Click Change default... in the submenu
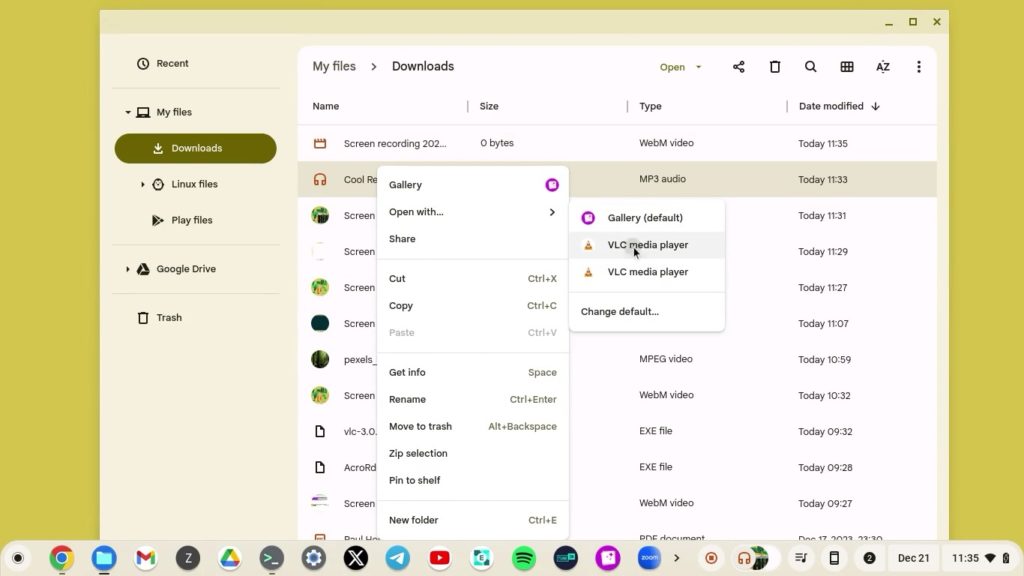1024x576 pixels. click(647, 312)
